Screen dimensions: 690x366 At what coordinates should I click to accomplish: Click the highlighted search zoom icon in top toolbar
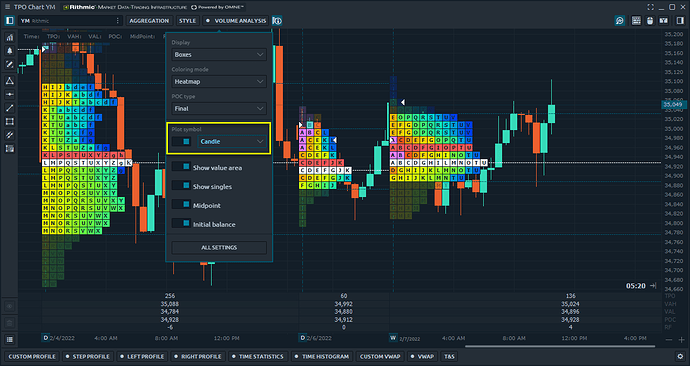[x=620, y=21]
